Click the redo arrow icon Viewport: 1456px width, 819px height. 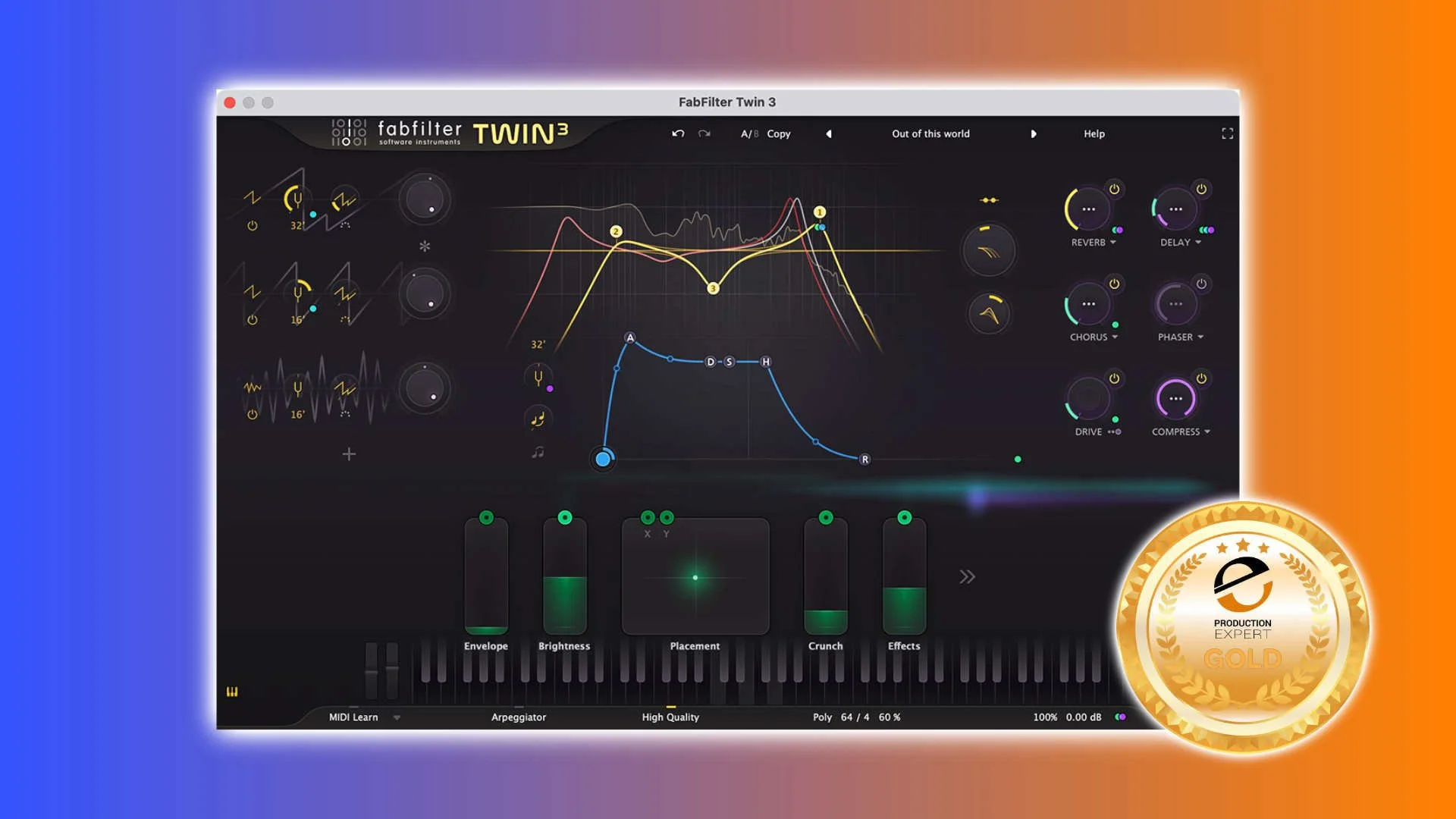coord(704,133)
